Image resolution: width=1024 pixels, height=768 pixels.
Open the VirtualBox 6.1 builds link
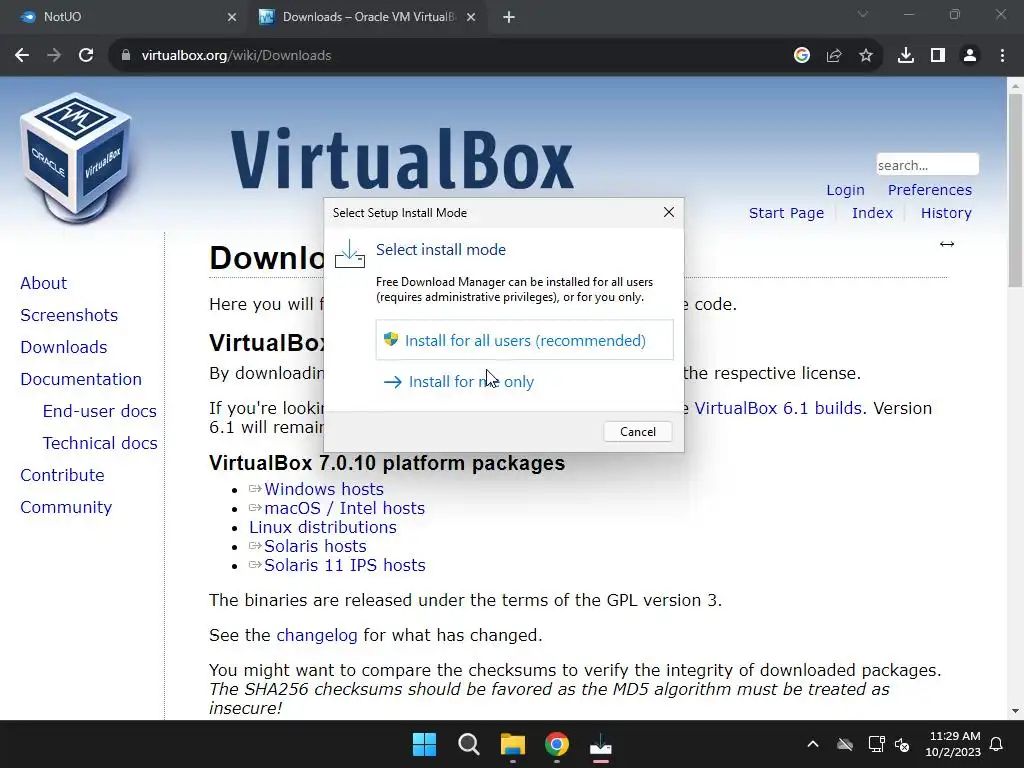coord(778,408)
